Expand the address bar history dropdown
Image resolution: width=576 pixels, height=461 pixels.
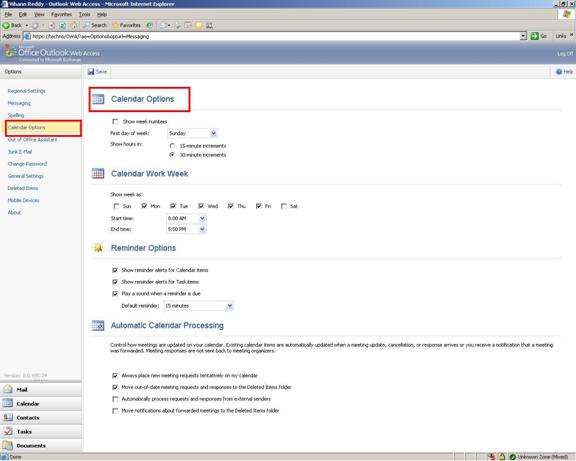click(523, 36)
